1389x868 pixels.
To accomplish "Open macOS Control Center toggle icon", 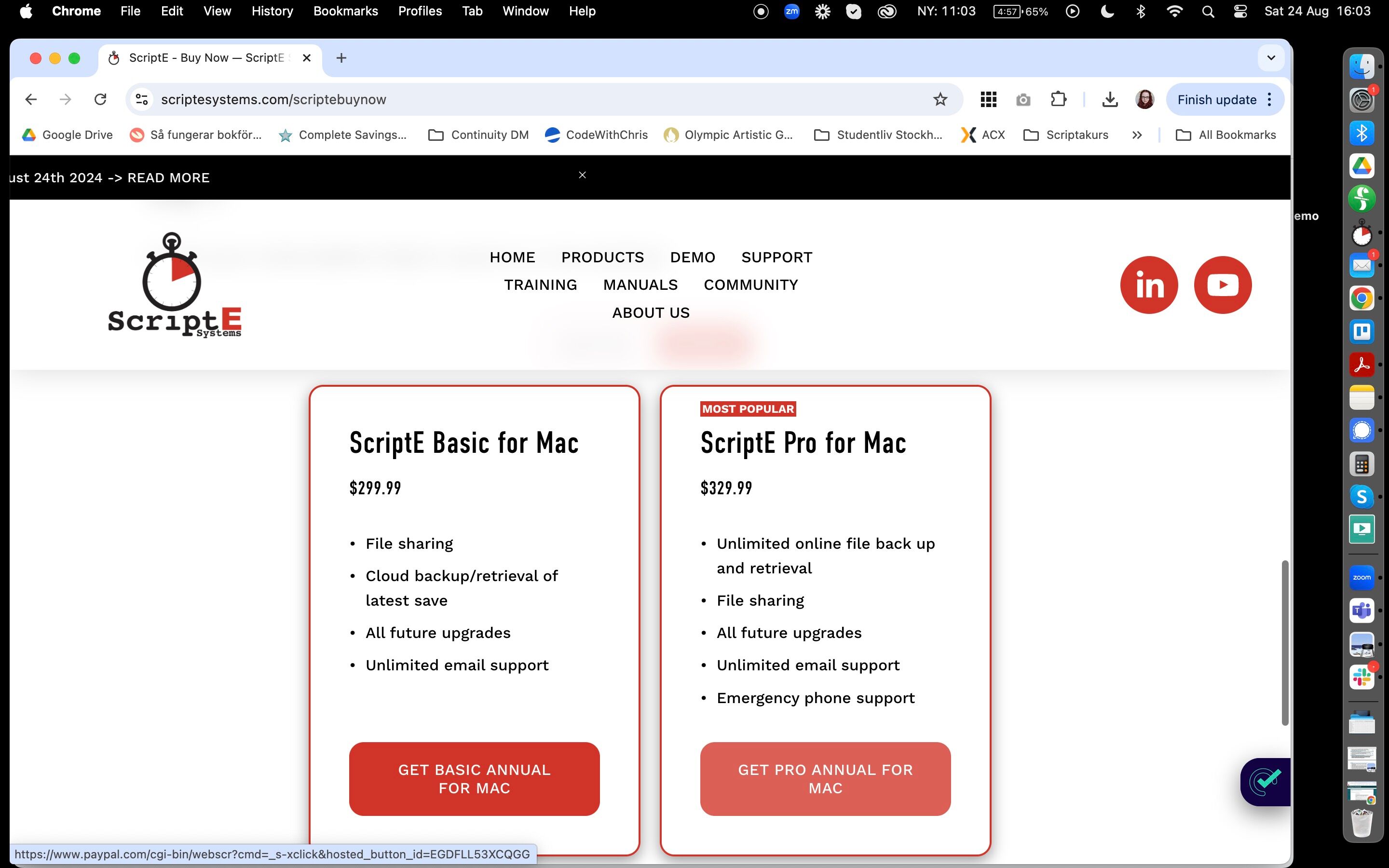I will [1240, 12].
